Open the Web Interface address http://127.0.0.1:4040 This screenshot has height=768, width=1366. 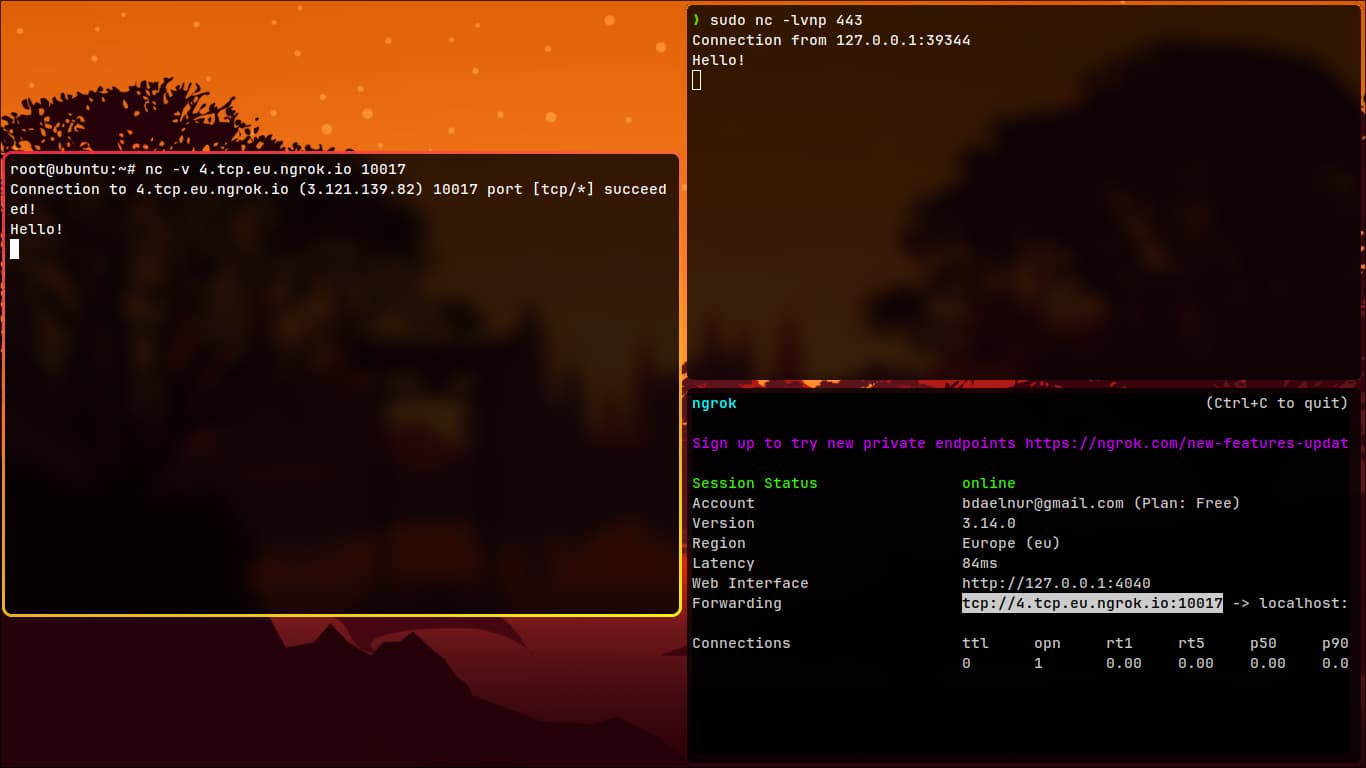1056,583
